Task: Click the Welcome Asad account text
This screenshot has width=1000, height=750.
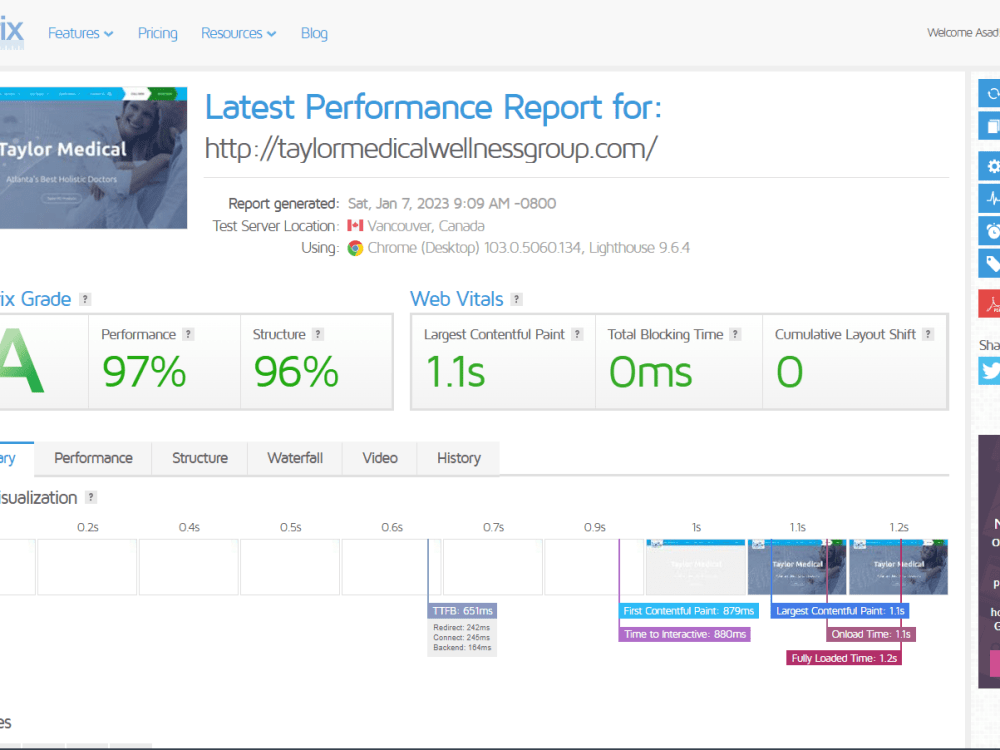Action: [963, 33]
